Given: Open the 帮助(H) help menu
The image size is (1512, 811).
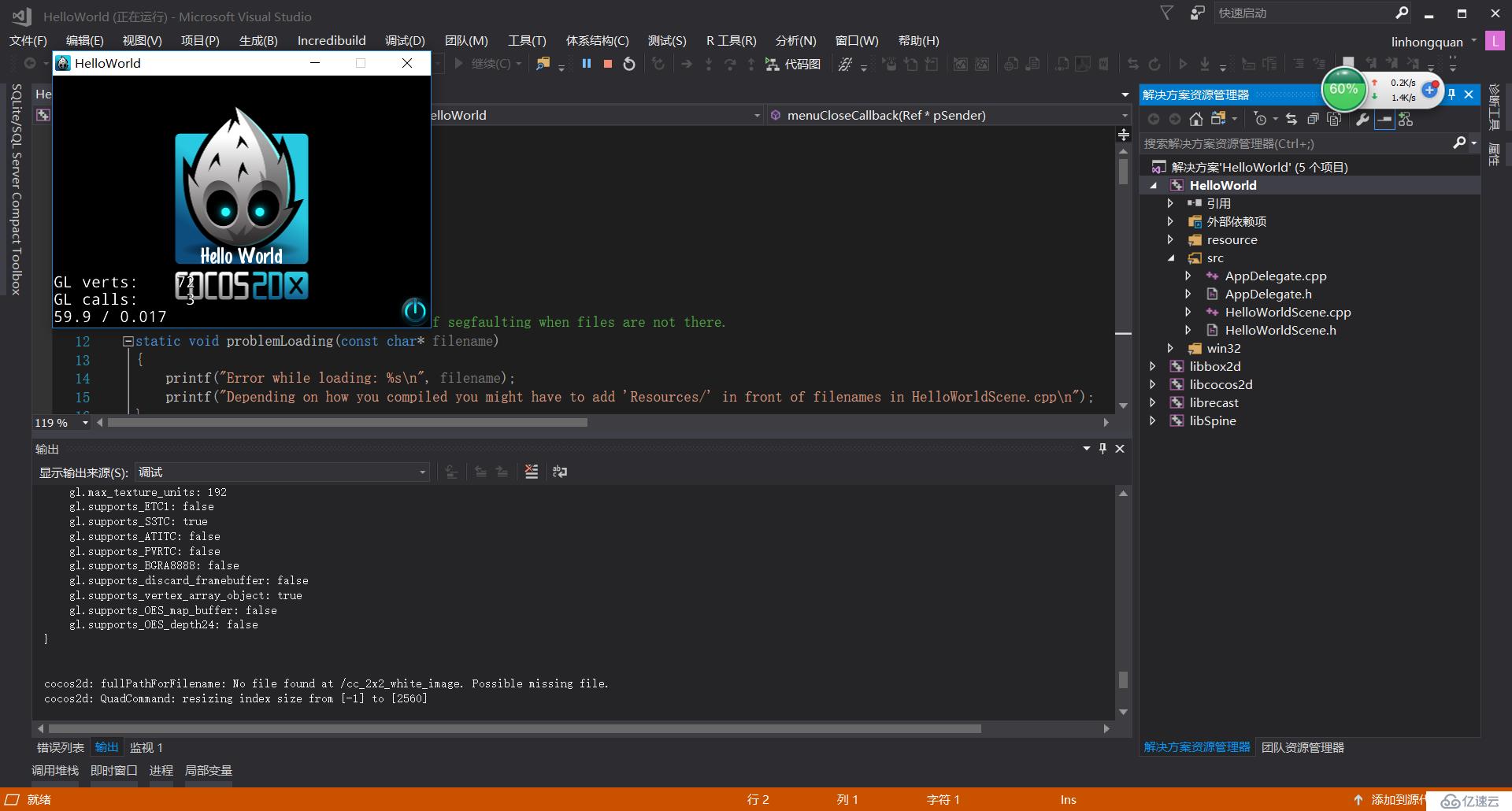Looking at the screenshot, I should (918, 41).
